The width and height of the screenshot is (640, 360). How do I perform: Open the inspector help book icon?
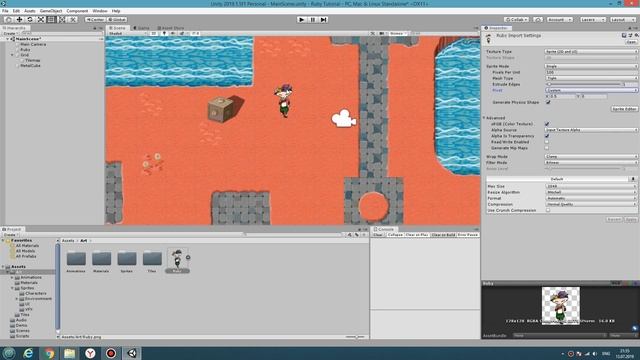pos(624,36)
